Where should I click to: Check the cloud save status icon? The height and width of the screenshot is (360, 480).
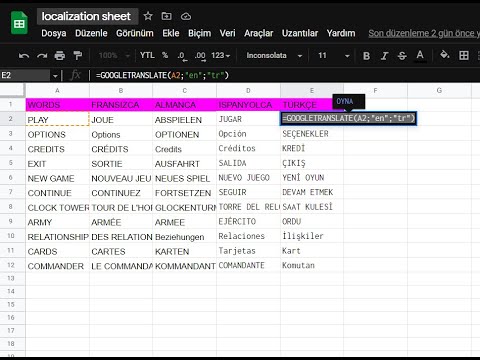(186, 16)
